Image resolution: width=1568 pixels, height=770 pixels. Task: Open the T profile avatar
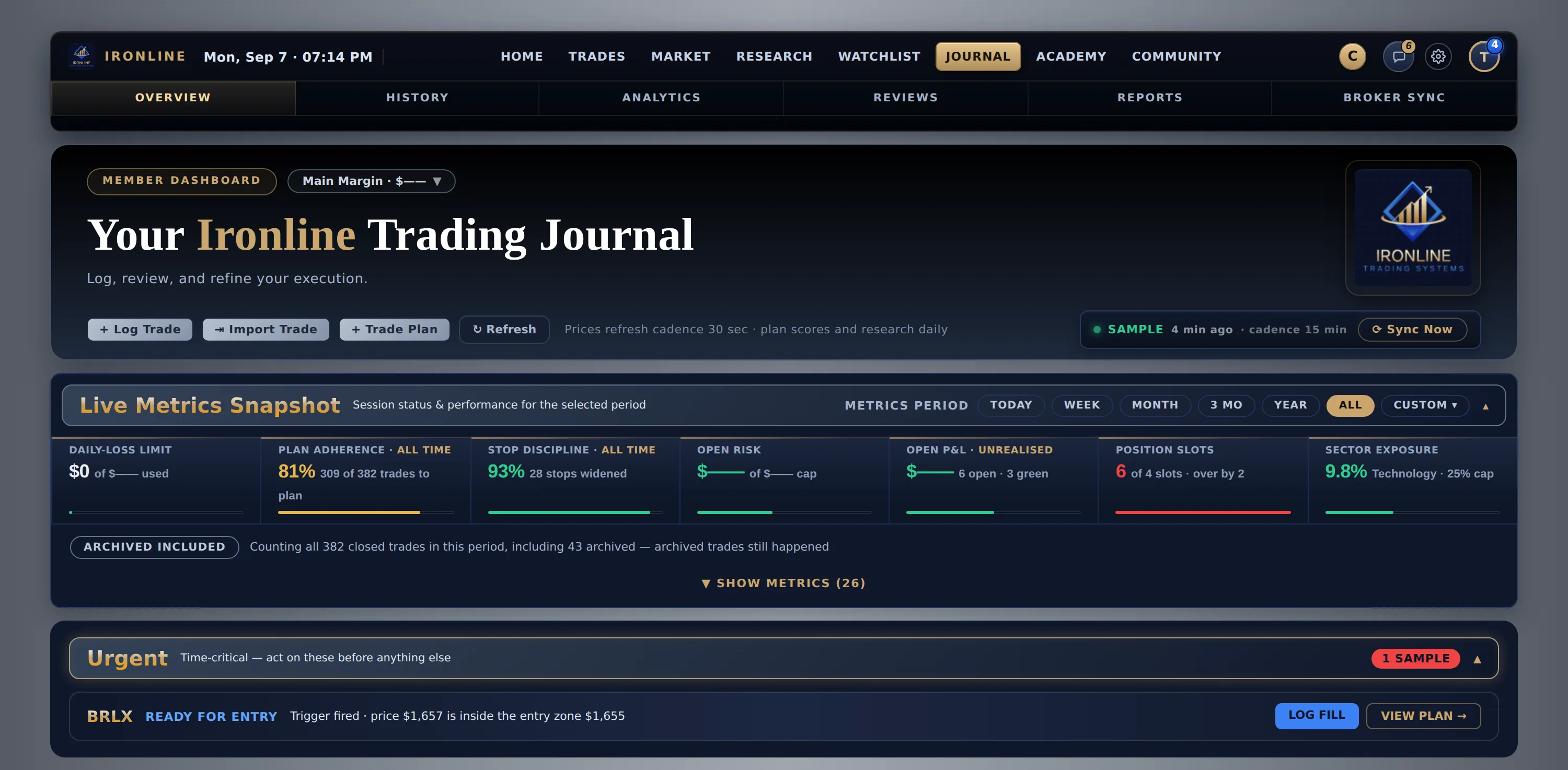pyautogui.click(x=1484, y=56)
